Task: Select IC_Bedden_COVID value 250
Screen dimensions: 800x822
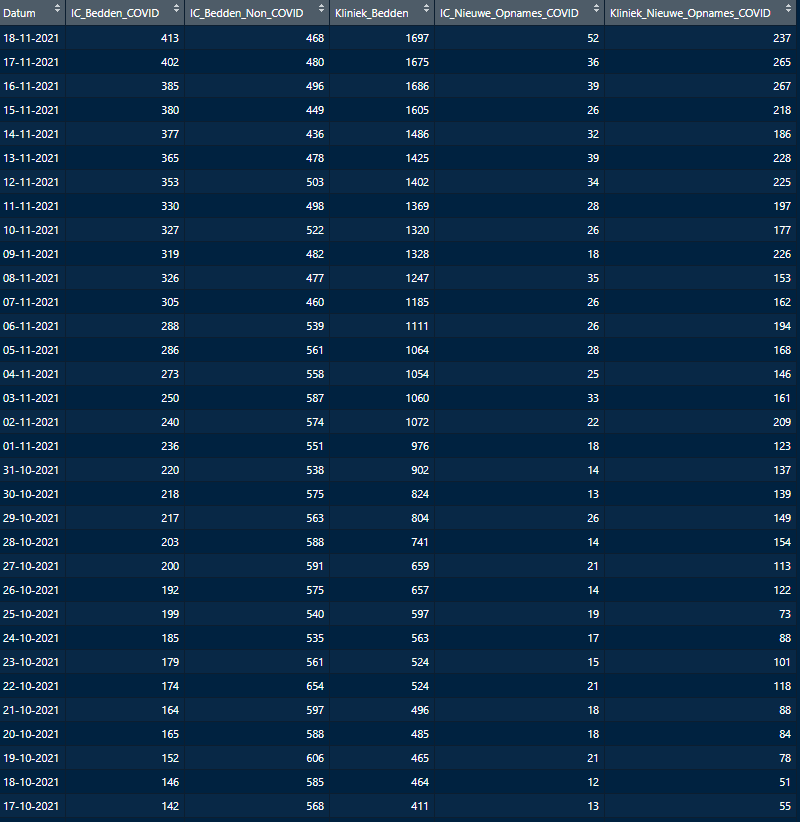Action: [x=170, y=398]
